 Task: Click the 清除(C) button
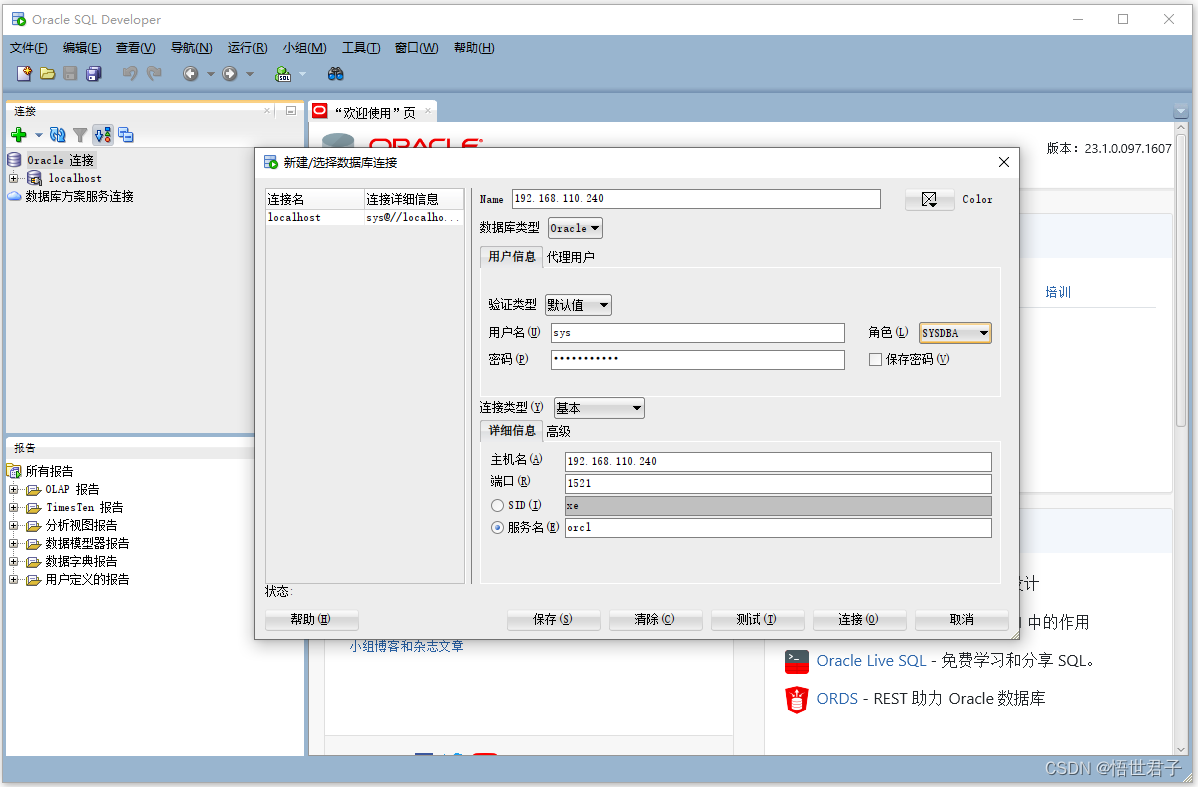click(655, 619)
